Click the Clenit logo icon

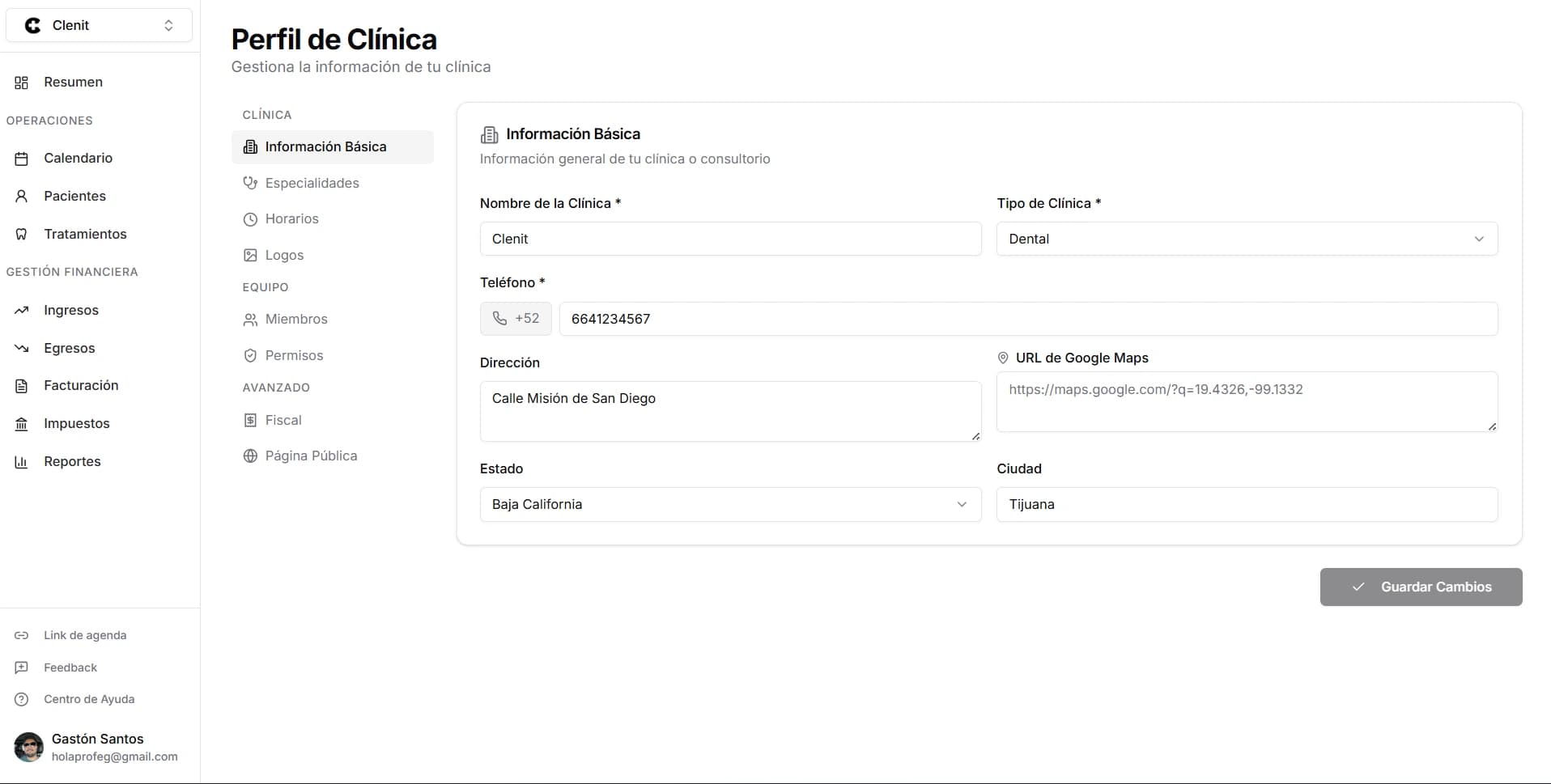32,26
